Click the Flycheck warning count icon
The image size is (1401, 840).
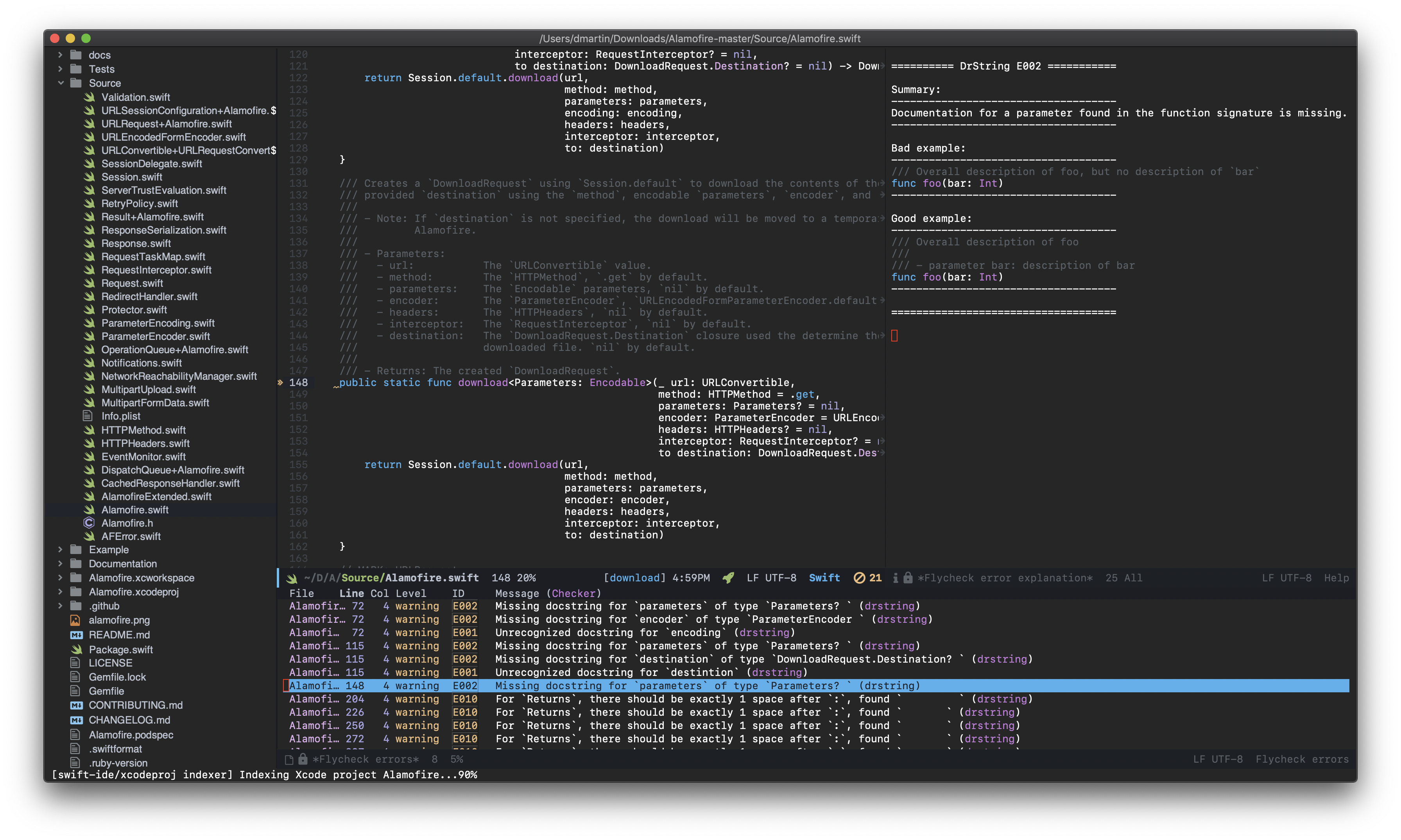point(859,578)
